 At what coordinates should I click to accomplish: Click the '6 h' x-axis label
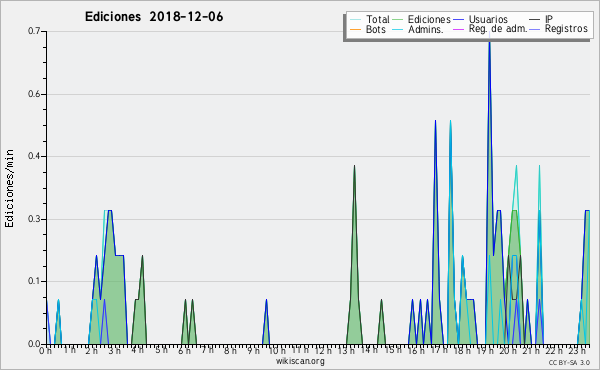[184, 350]
